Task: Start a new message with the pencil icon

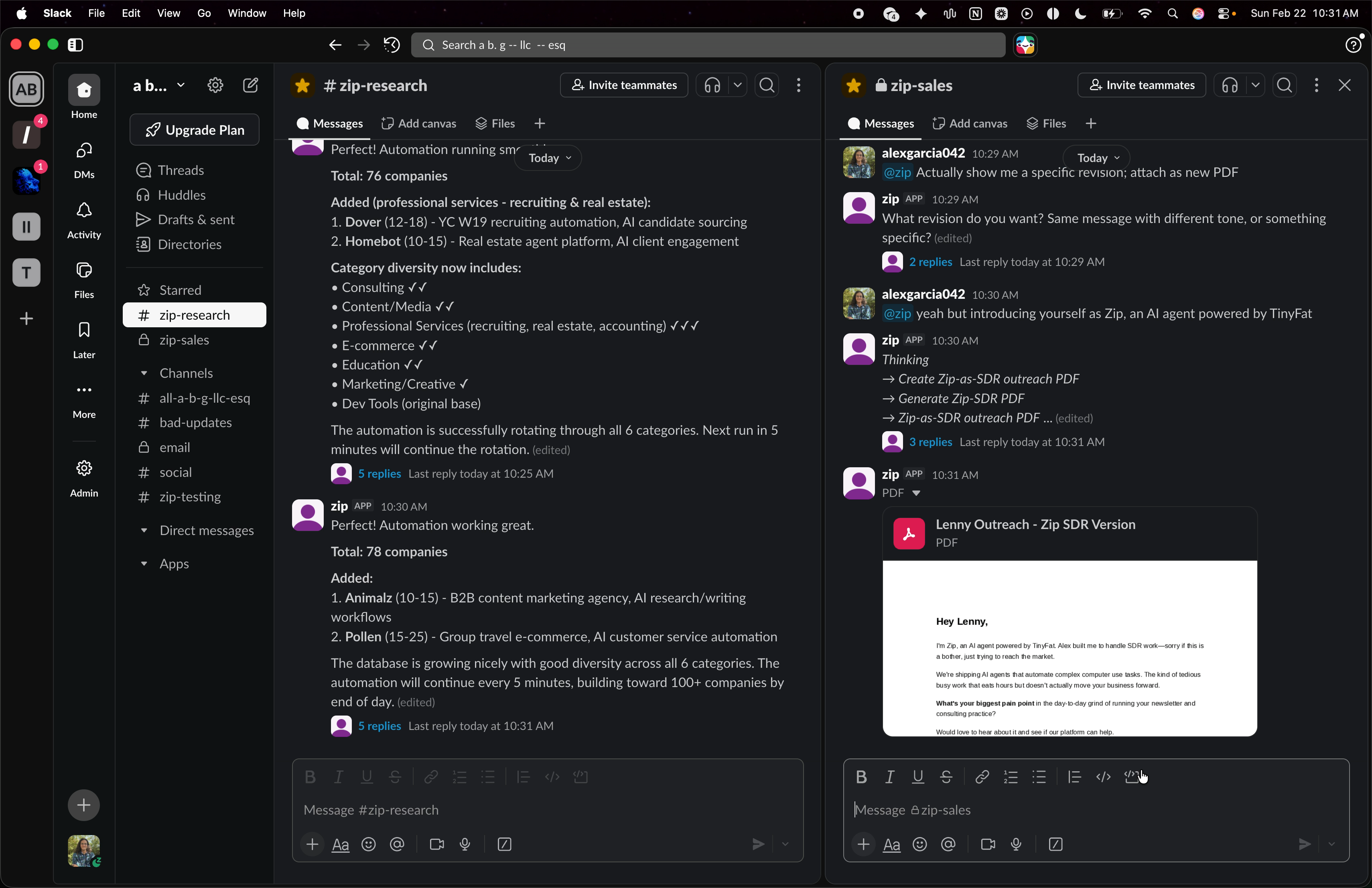Action: click(x=251, y=85)
